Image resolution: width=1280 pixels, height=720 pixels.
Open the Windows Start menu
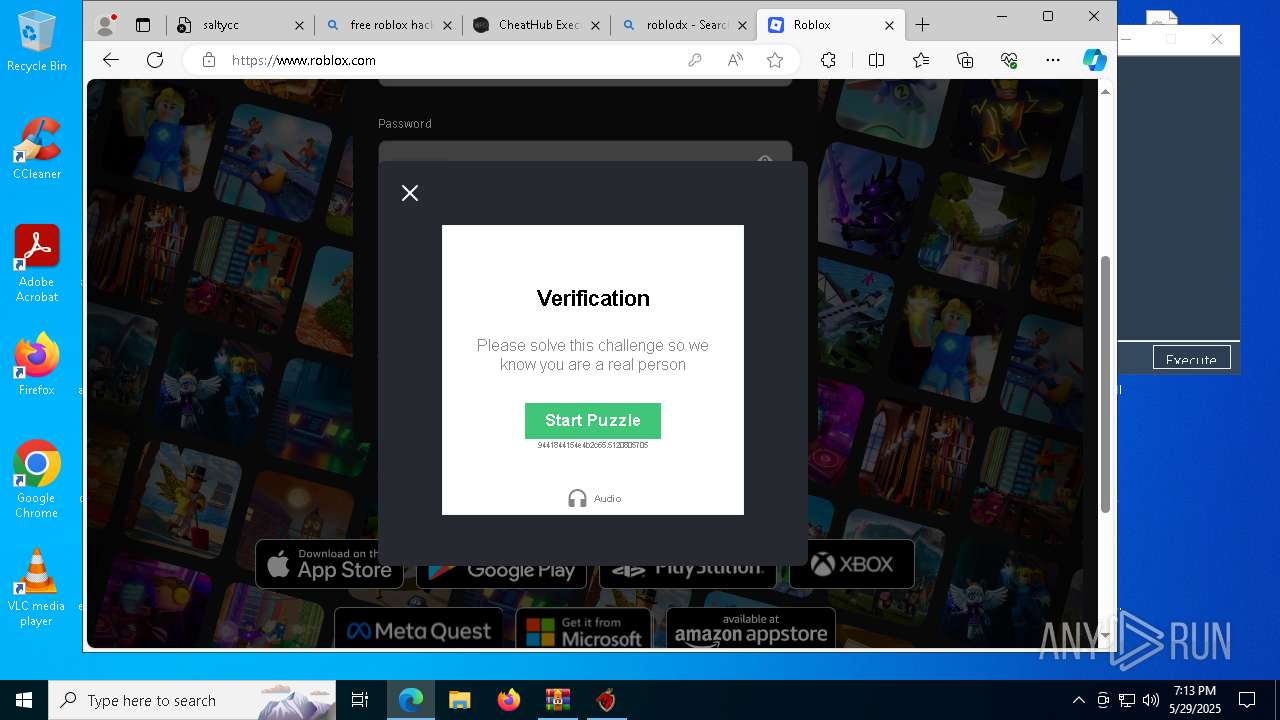pyautogui.click(x=24, y=700)
